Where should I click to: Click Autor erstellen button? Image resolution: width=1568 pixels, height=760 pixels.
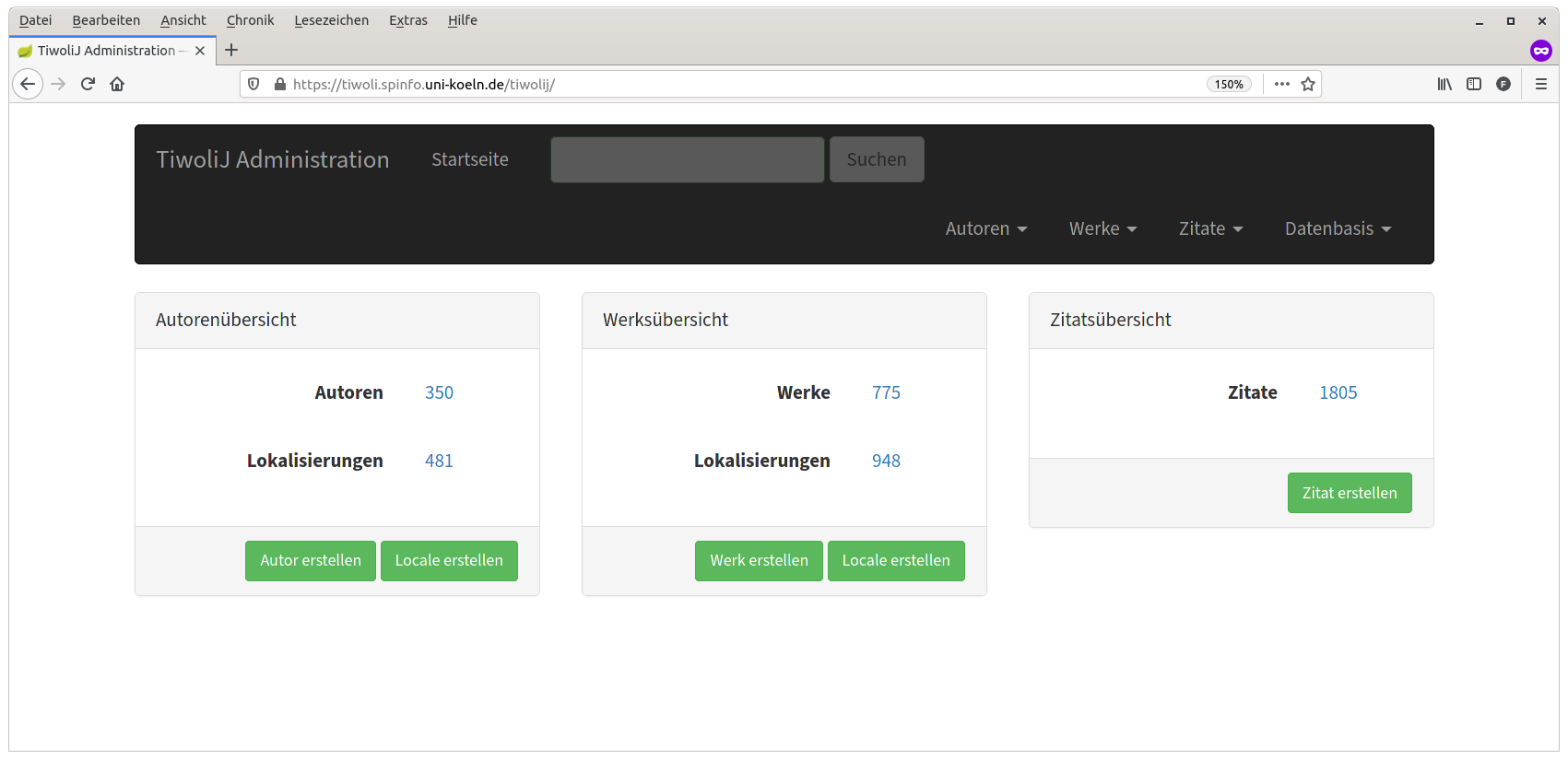[311, 560]
